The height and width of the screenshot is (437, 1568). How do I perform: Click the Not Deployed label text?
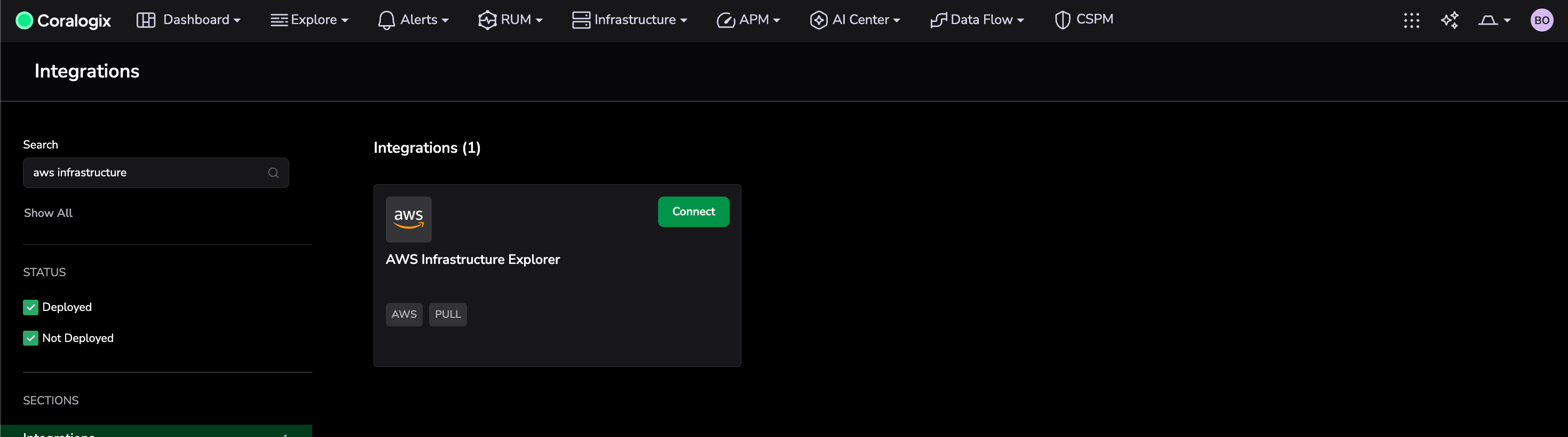(78, 338)
